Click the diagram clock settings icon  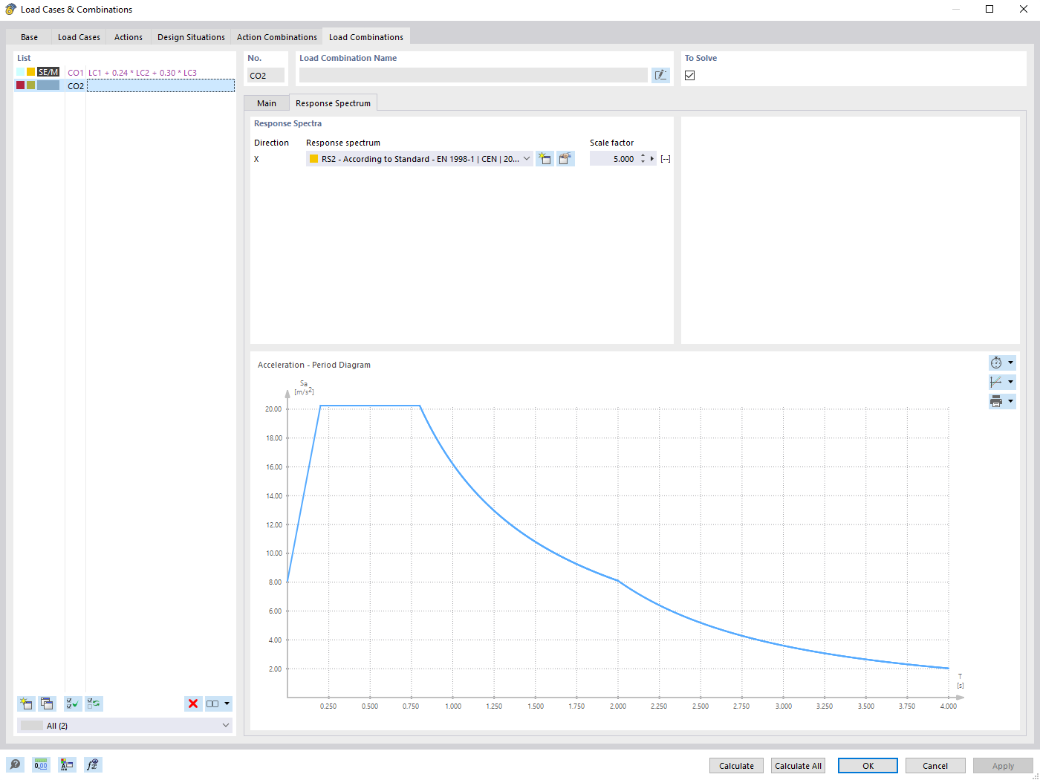(996, 363)
